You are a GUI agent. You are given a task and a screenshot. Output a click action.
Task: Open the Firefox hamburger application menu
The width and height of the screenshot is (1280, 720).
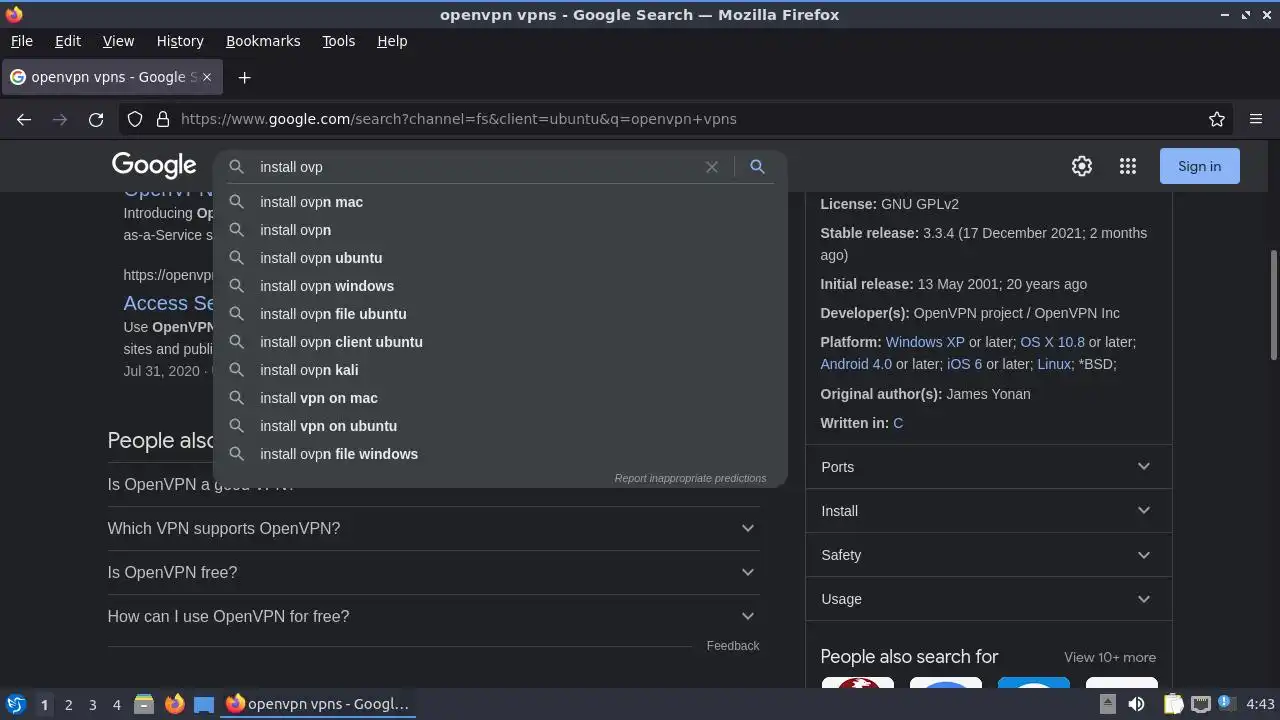(x=1256, y=119)
